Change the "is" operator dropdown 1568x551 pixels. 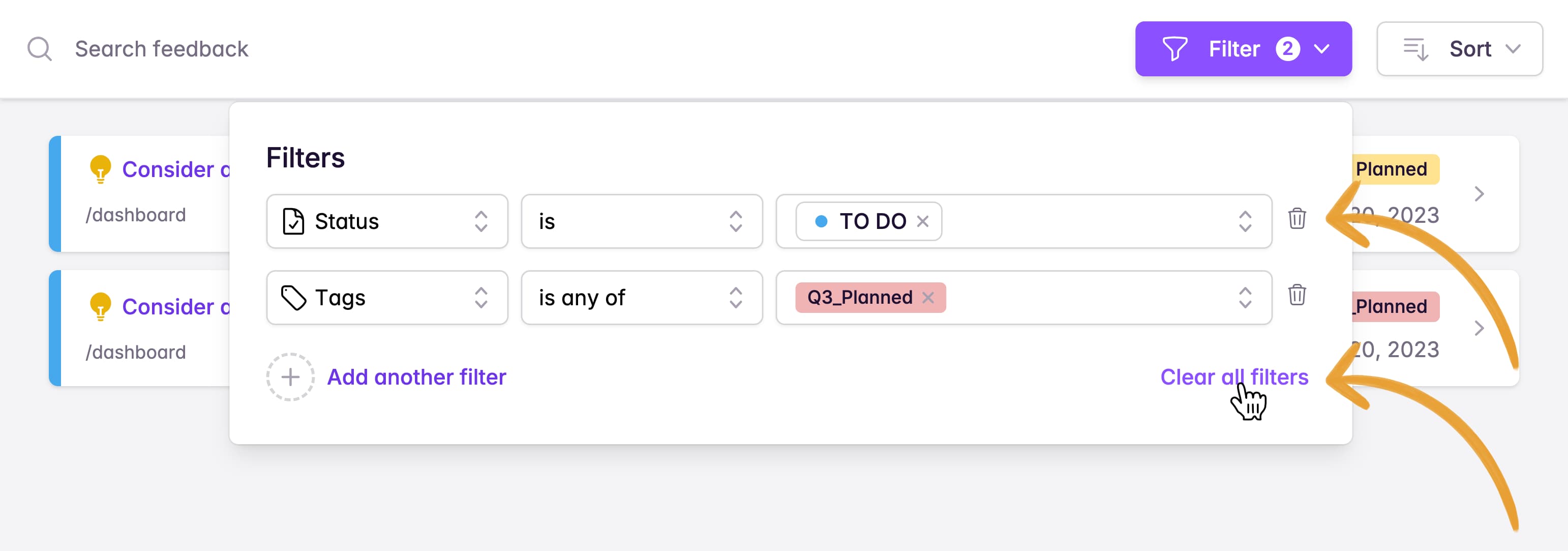pyautogui.click(x=642, y=221)
